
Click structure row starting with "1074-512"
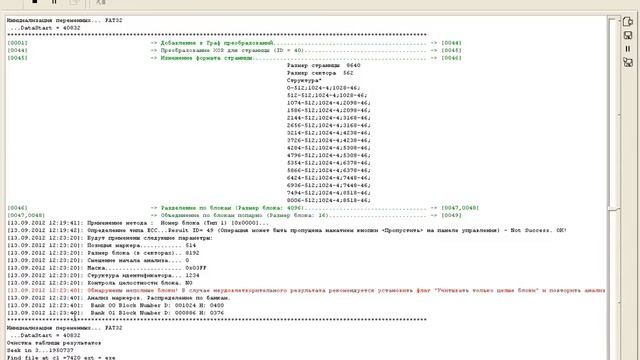click(x=329, y=103)
